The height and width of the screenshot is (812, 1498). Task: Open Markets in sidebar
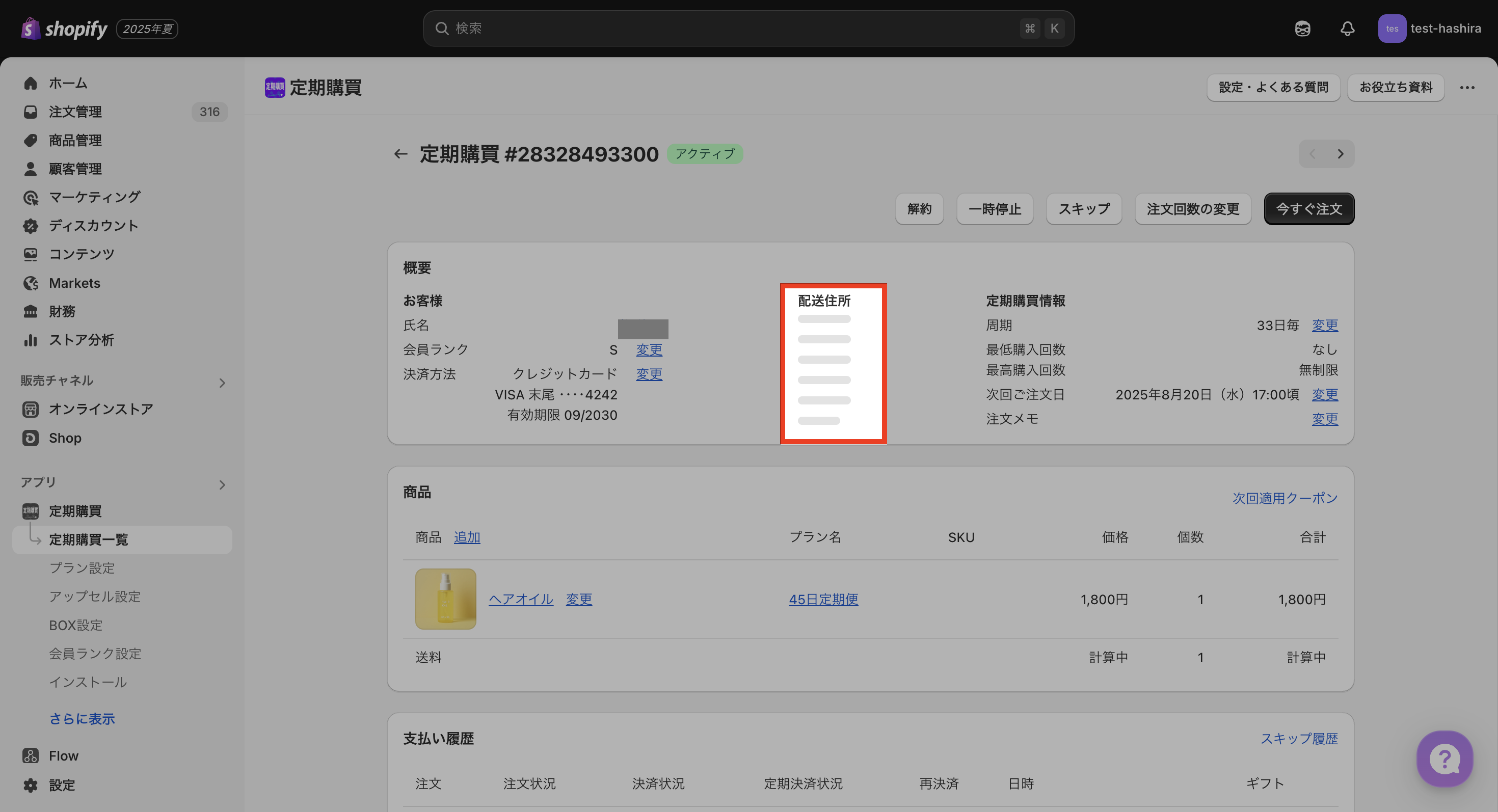[x=74, y=283]
